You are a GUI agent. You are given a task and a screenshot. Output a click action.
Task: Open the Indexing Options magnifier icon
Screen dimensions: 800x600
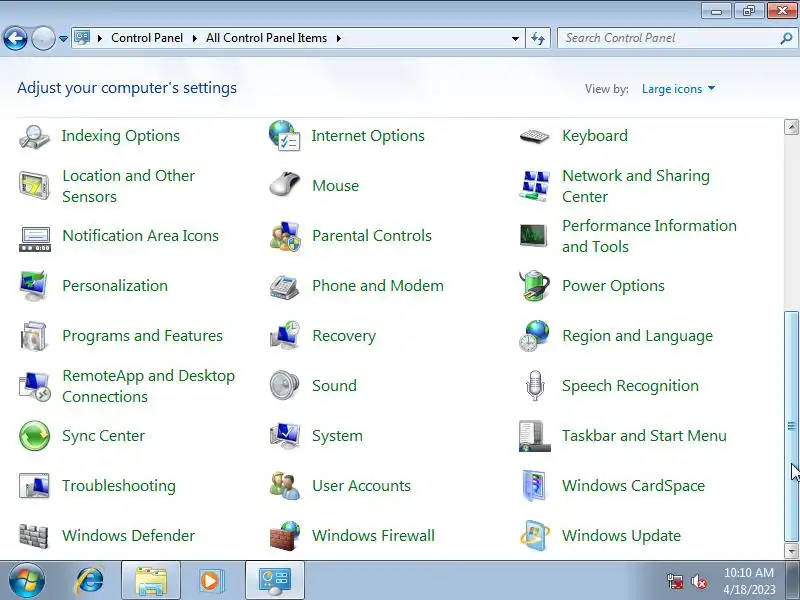click(x=34, y=136)
